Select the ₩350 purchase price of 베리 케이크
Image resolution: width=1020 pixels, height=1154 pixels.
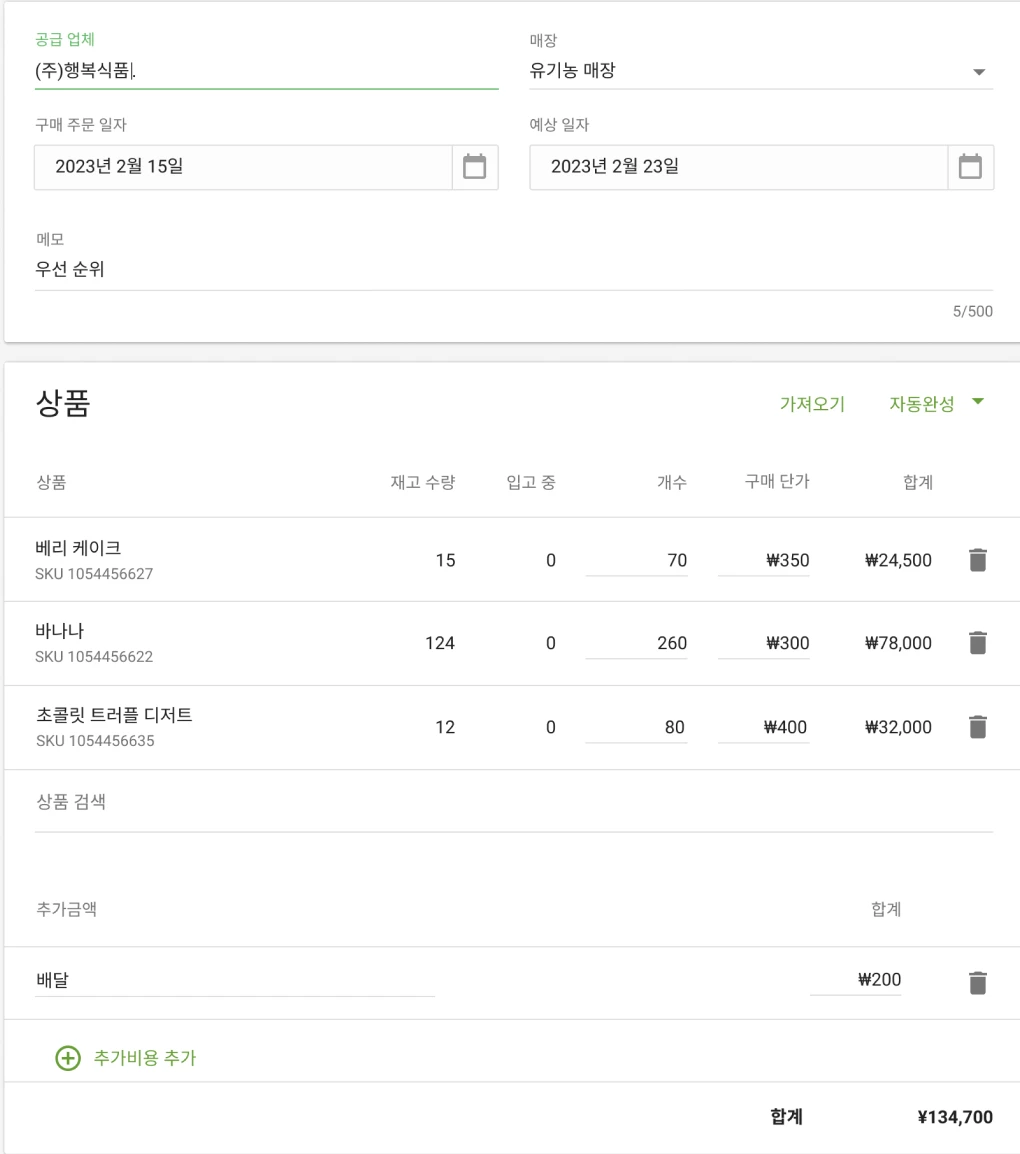[780, 560]
